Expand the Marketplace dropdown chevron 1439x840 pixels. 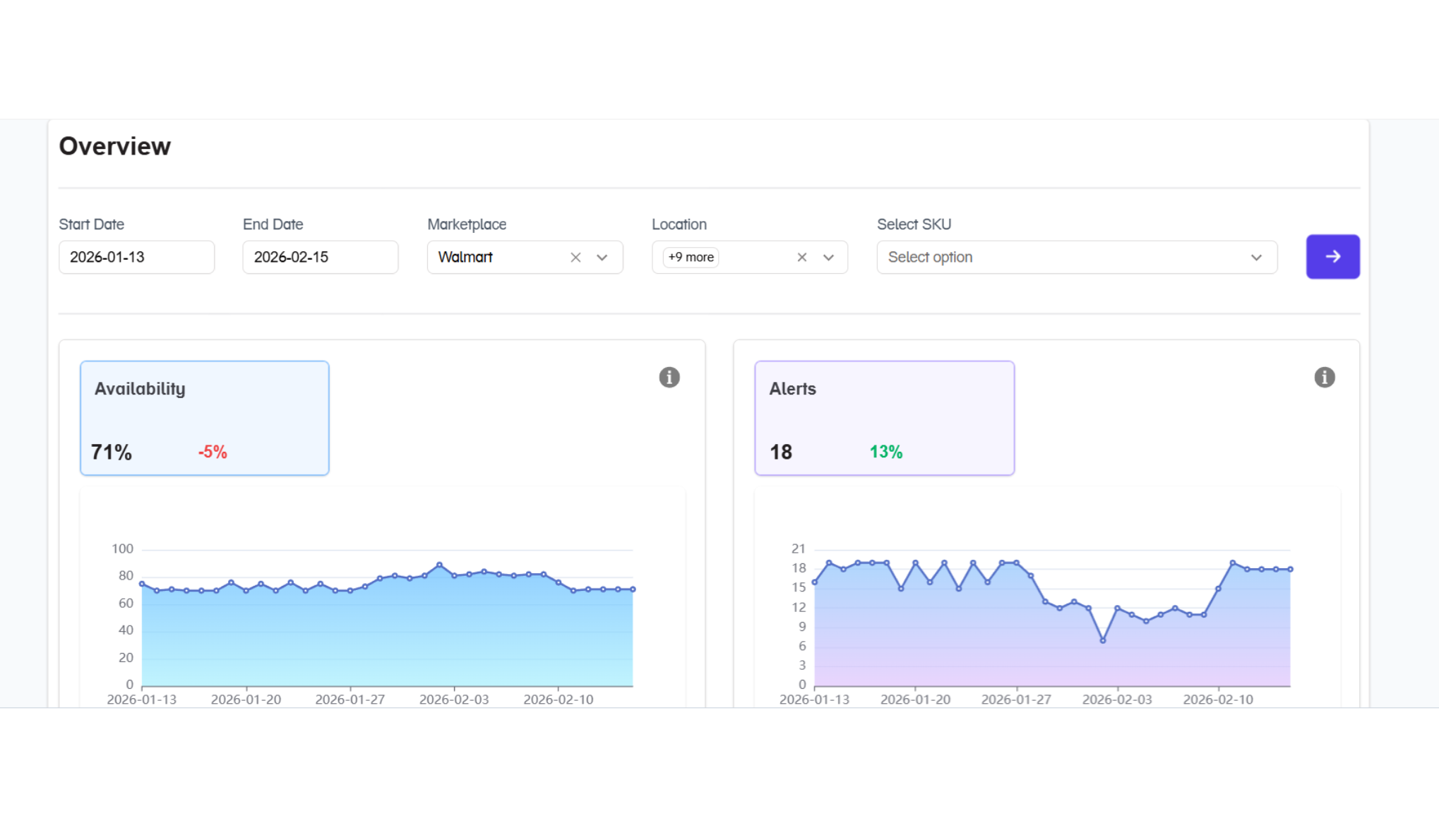602,258
